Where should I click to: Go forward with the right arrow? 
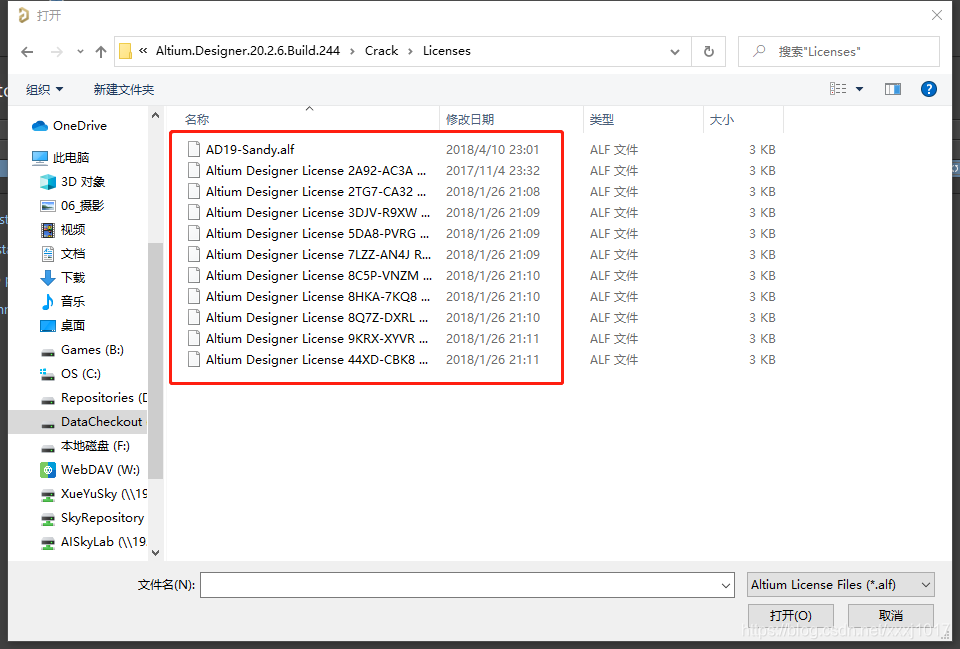[x=56, y=52]
